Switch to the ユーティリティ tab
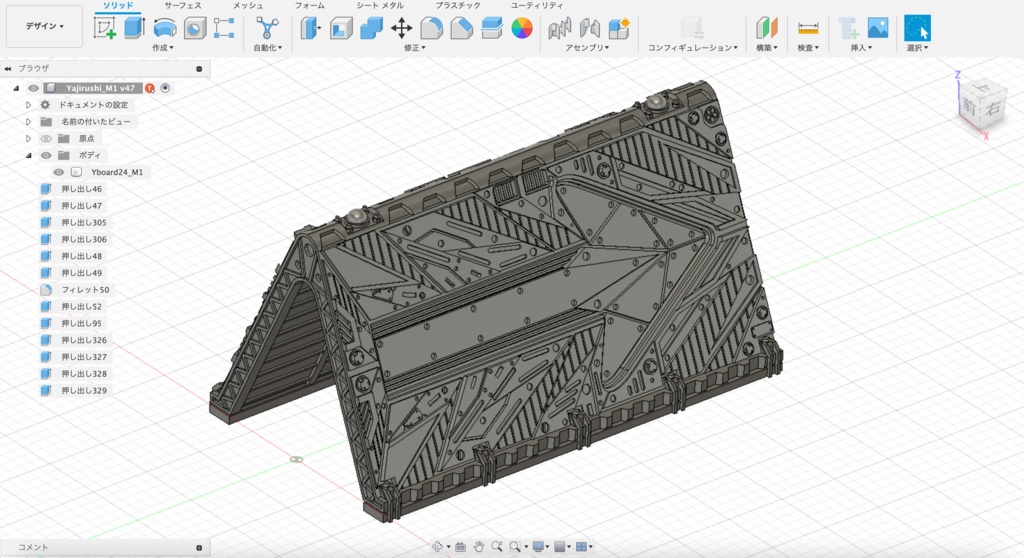 (536, 5)
